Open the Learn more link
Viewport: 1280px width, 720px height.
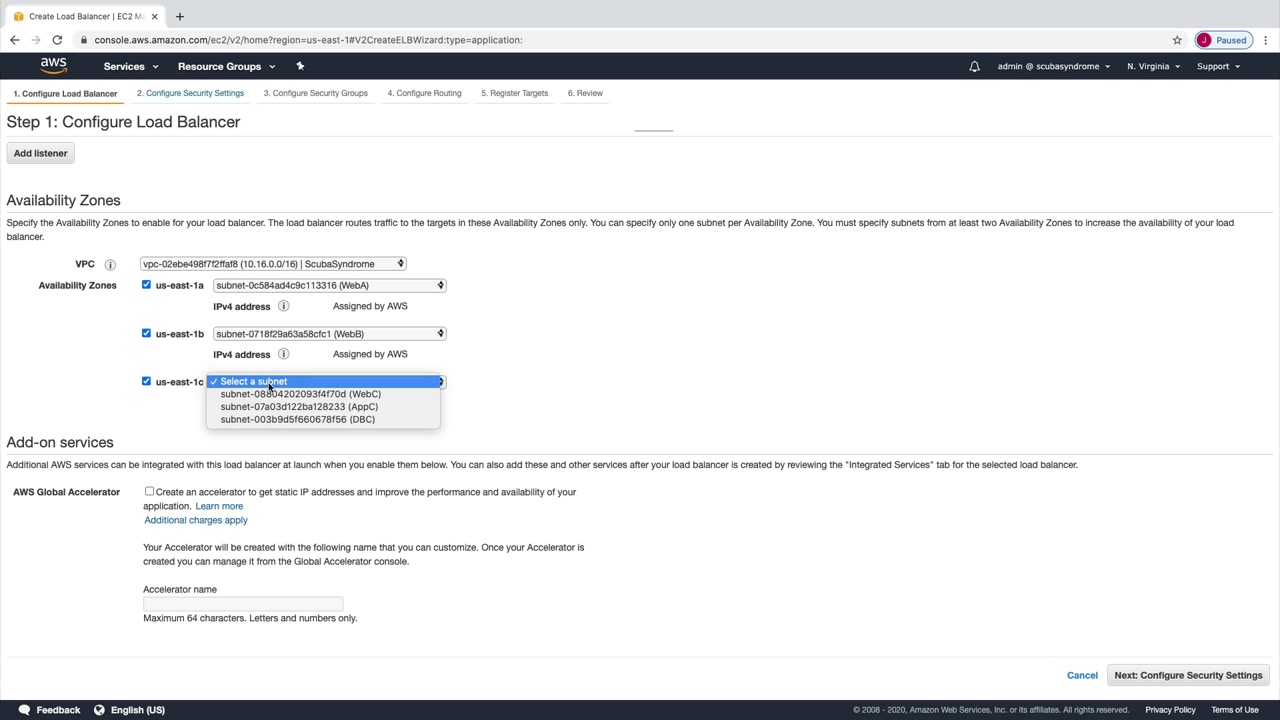pos(219,506)
